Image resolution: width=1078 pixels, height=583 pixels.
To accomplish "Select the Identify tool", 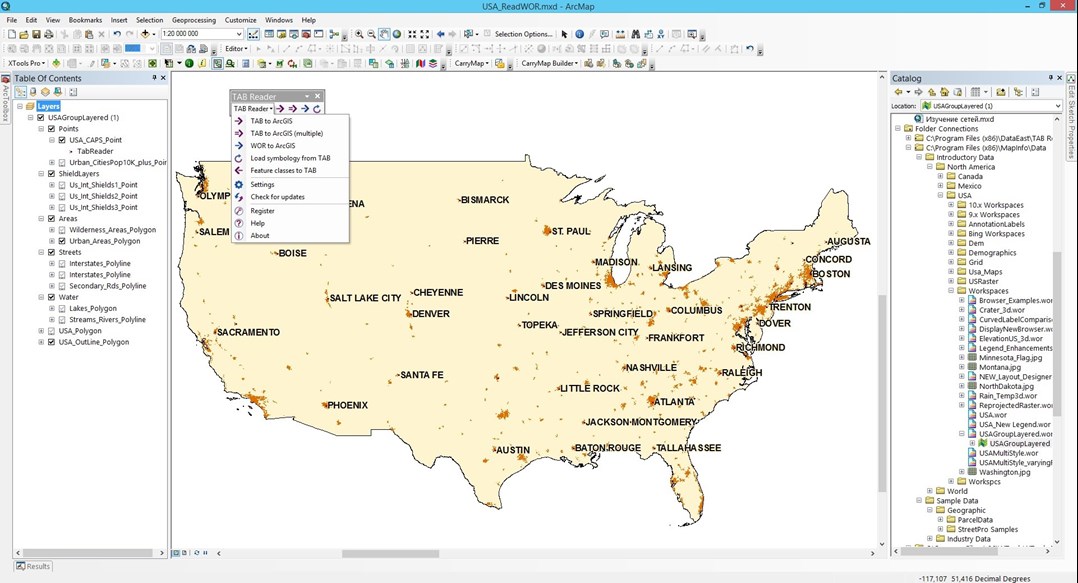I will [580, 34].
